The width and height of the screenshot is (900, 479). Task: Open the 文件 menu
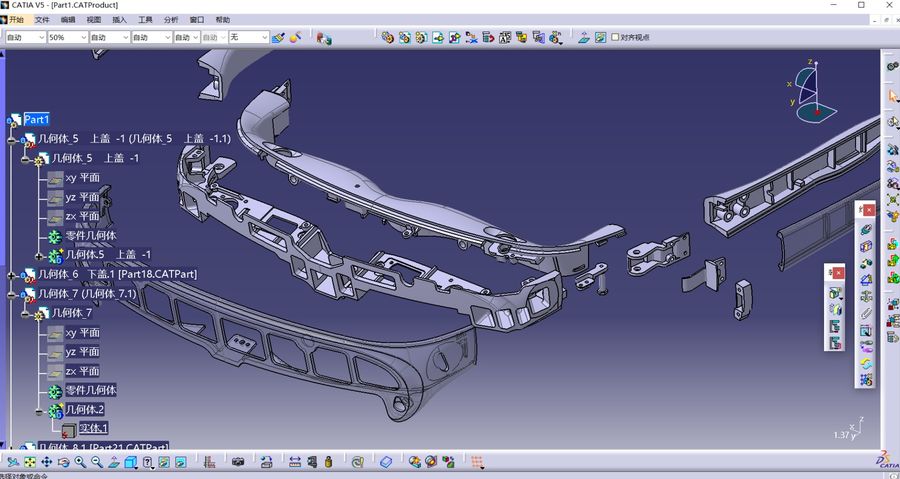click(42, 20)
